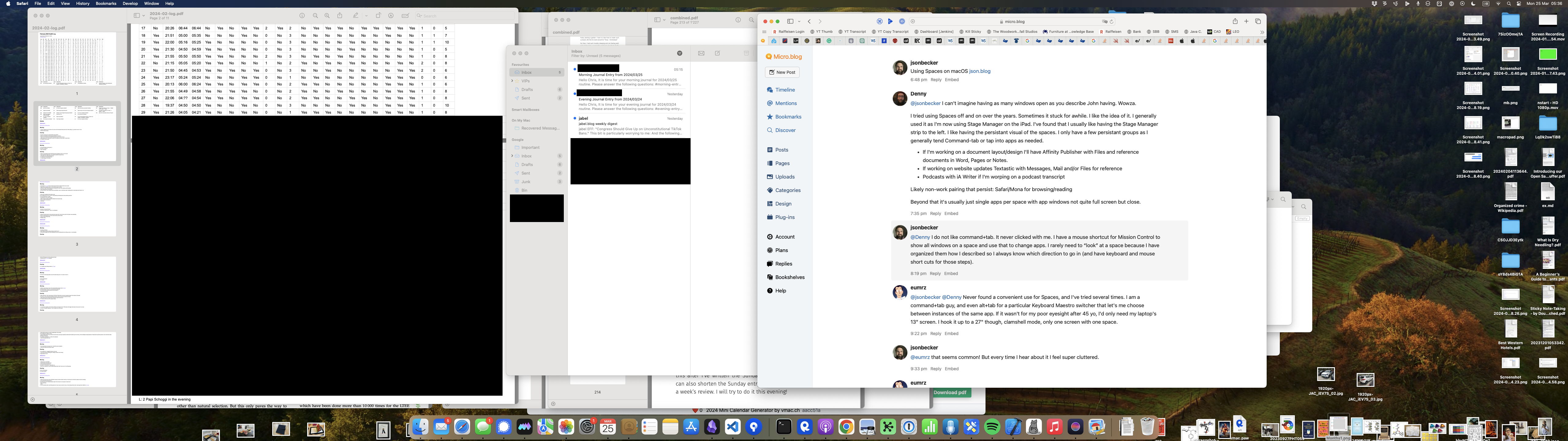Toggle unread dot on jabel message
Screen dimensions: 1568x441
(x=575, y=118)
